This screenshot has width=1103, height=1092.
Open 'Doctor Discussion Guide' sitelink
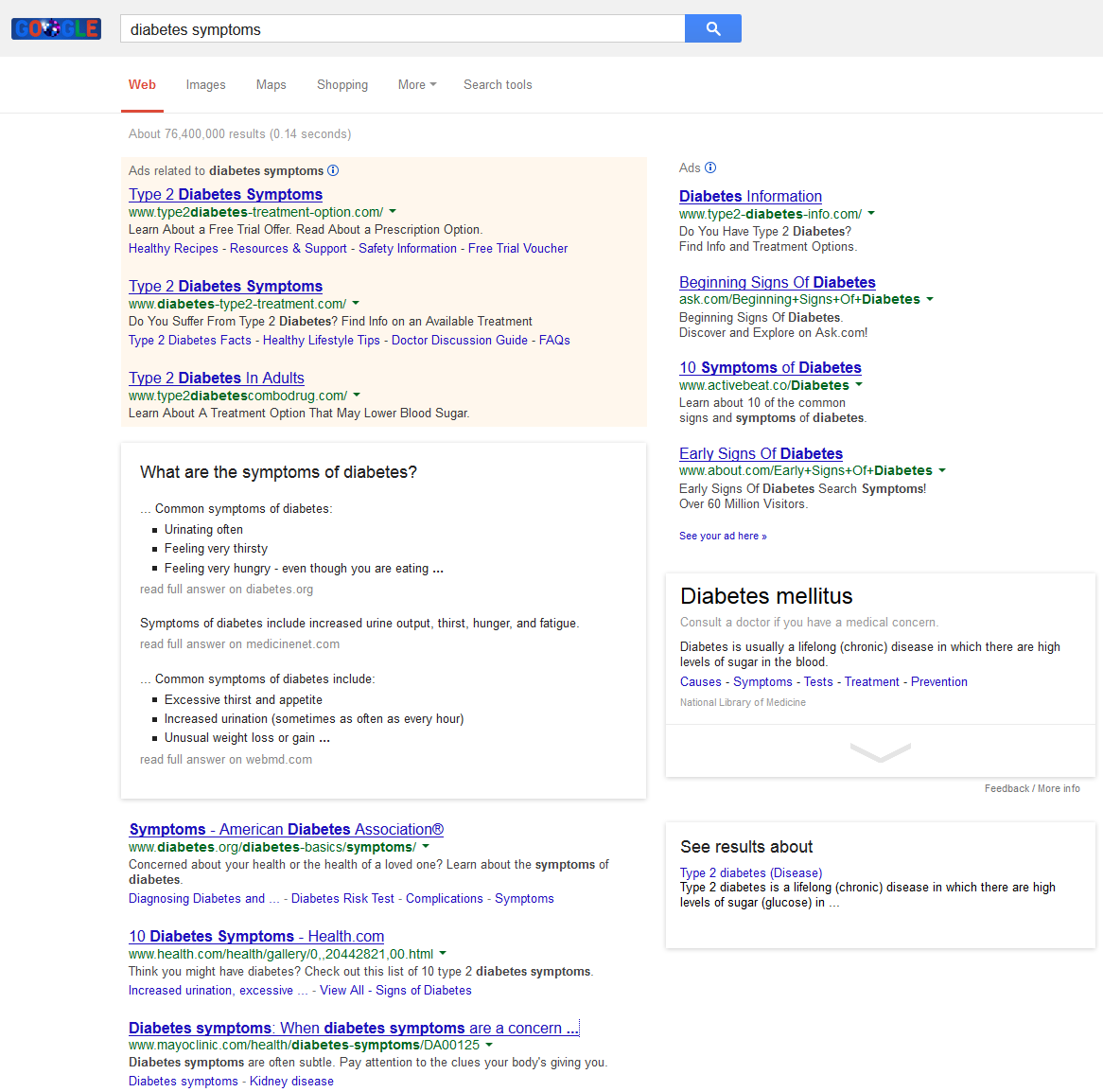[460, 341]
